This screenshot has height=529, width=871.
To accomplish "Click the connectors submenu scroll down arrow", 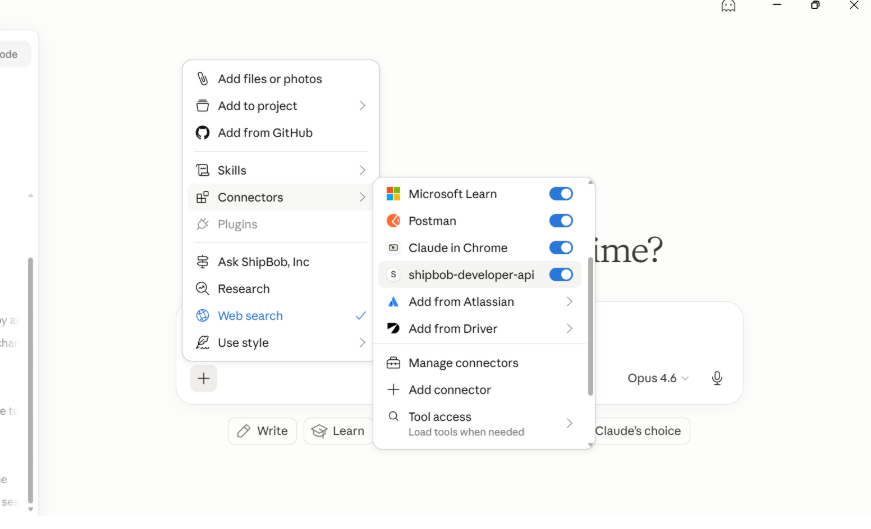I will tap(590, 445).
